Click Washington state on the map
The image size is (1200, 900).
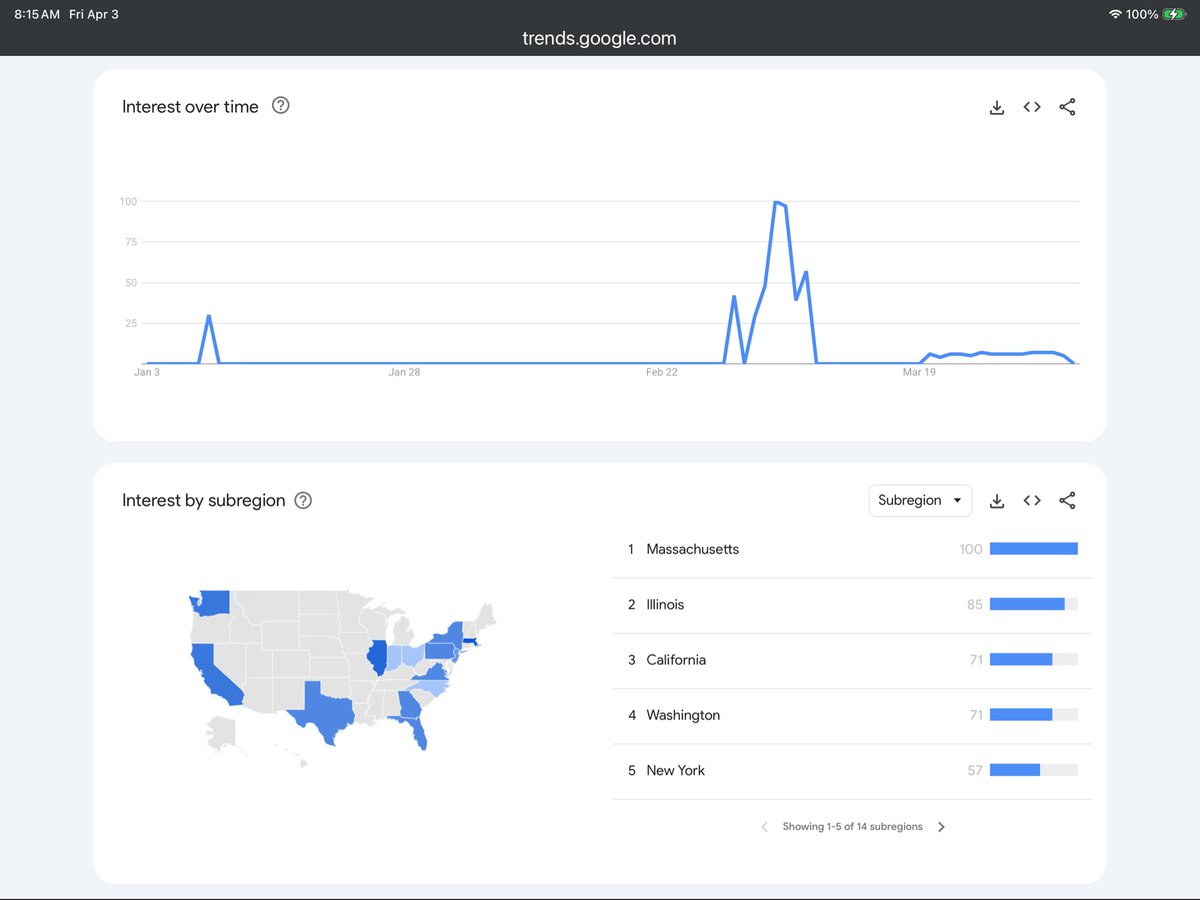[x=211, y=603]
